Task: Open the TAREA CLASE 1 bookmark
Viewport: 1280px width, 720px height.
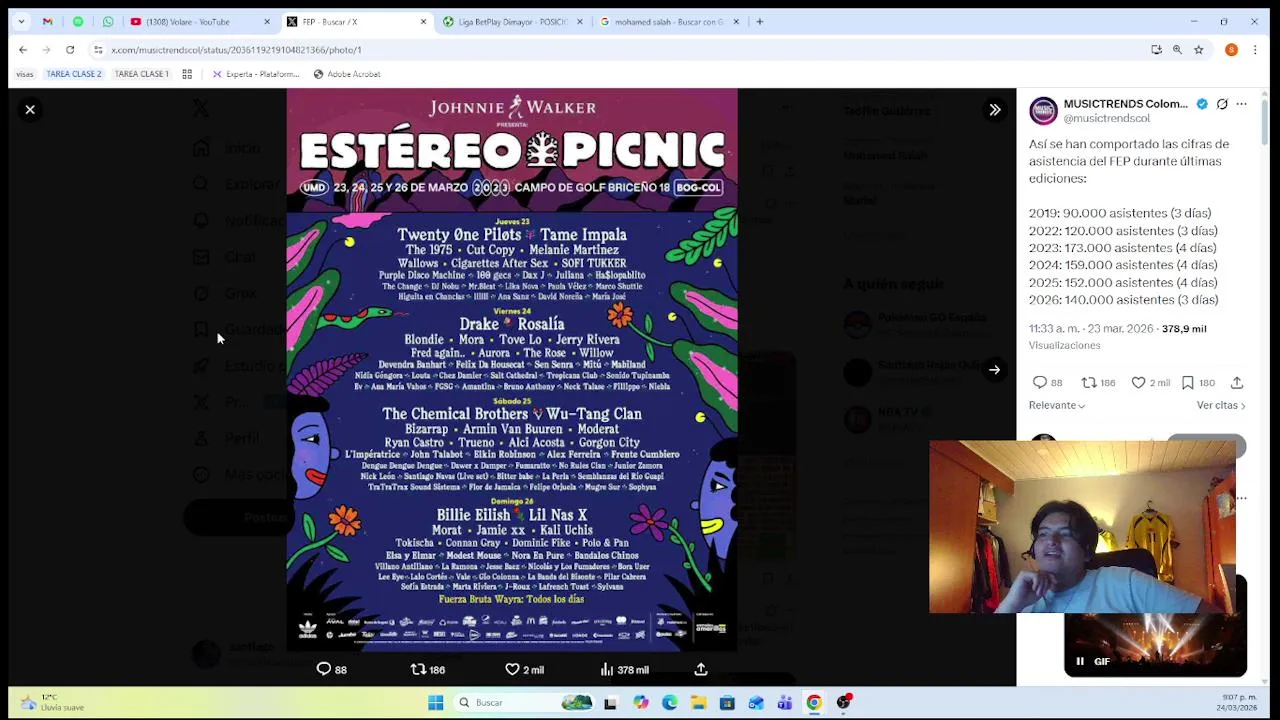Action: [x=141, y=74]
